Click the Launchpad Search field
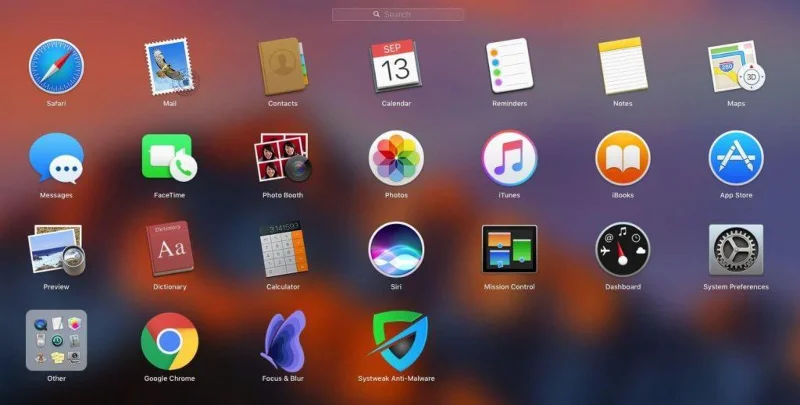This screenshot has height=405, width=800. click(397, 14)
